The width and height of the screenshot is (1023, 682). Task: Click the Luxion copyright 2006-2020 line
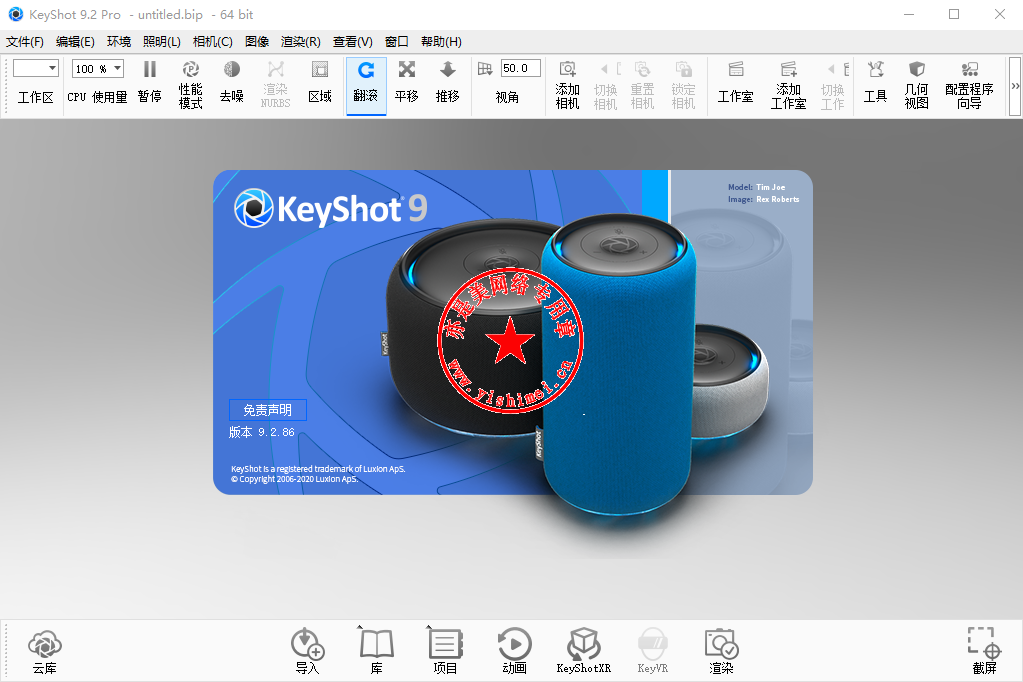pyautogui.click(x=295, y=479)
